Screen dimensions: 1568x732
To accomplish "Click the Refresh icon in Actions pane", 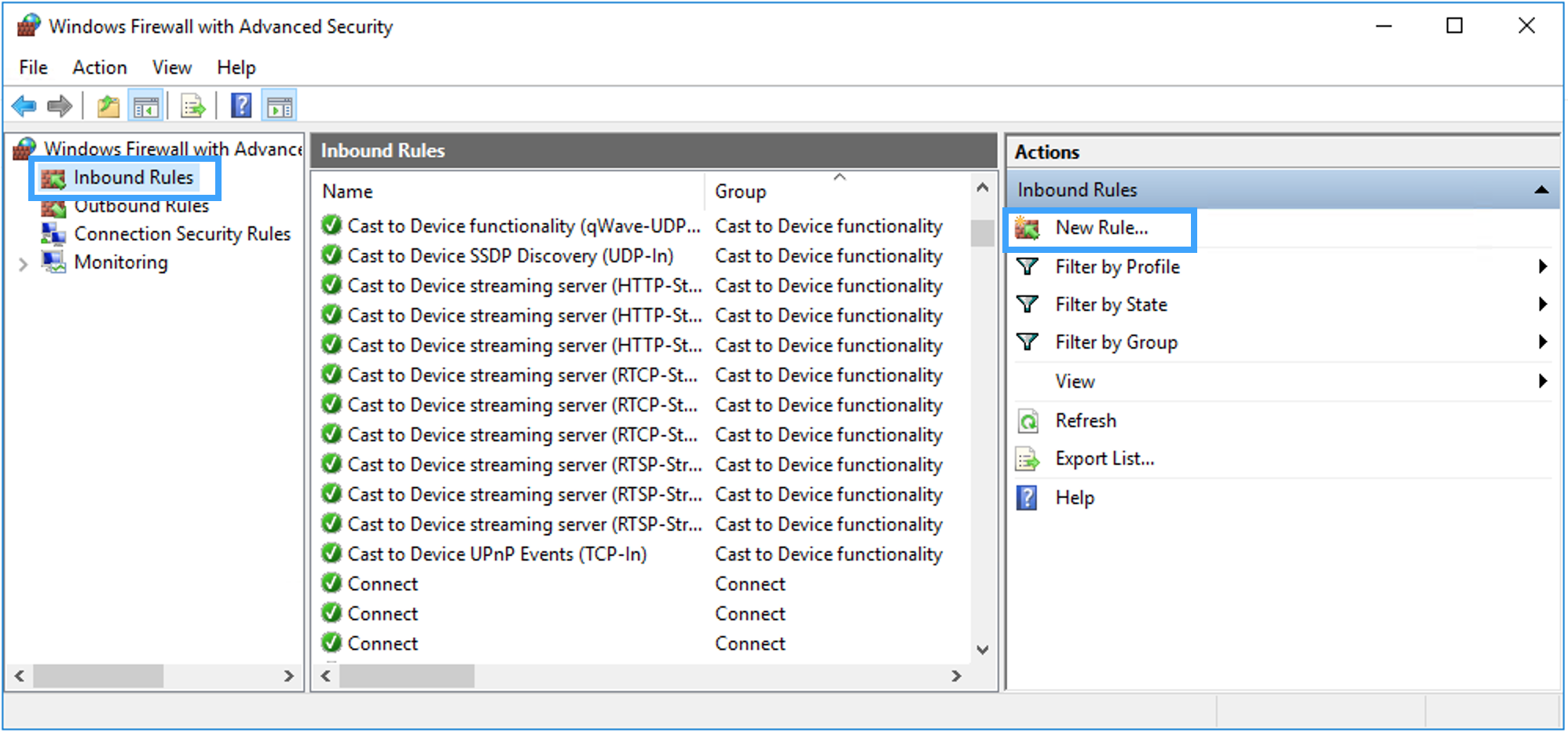I will pos(1028,421).
